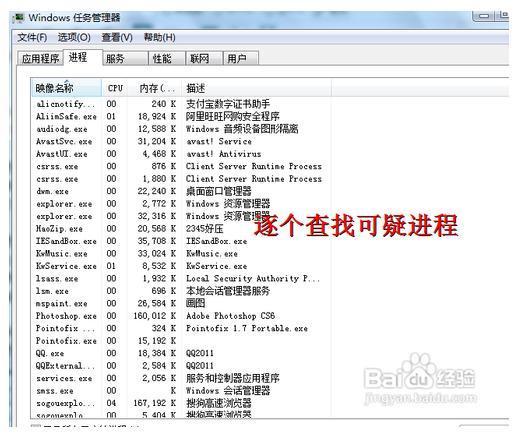Click the avast! Service description

pos(219,141)
